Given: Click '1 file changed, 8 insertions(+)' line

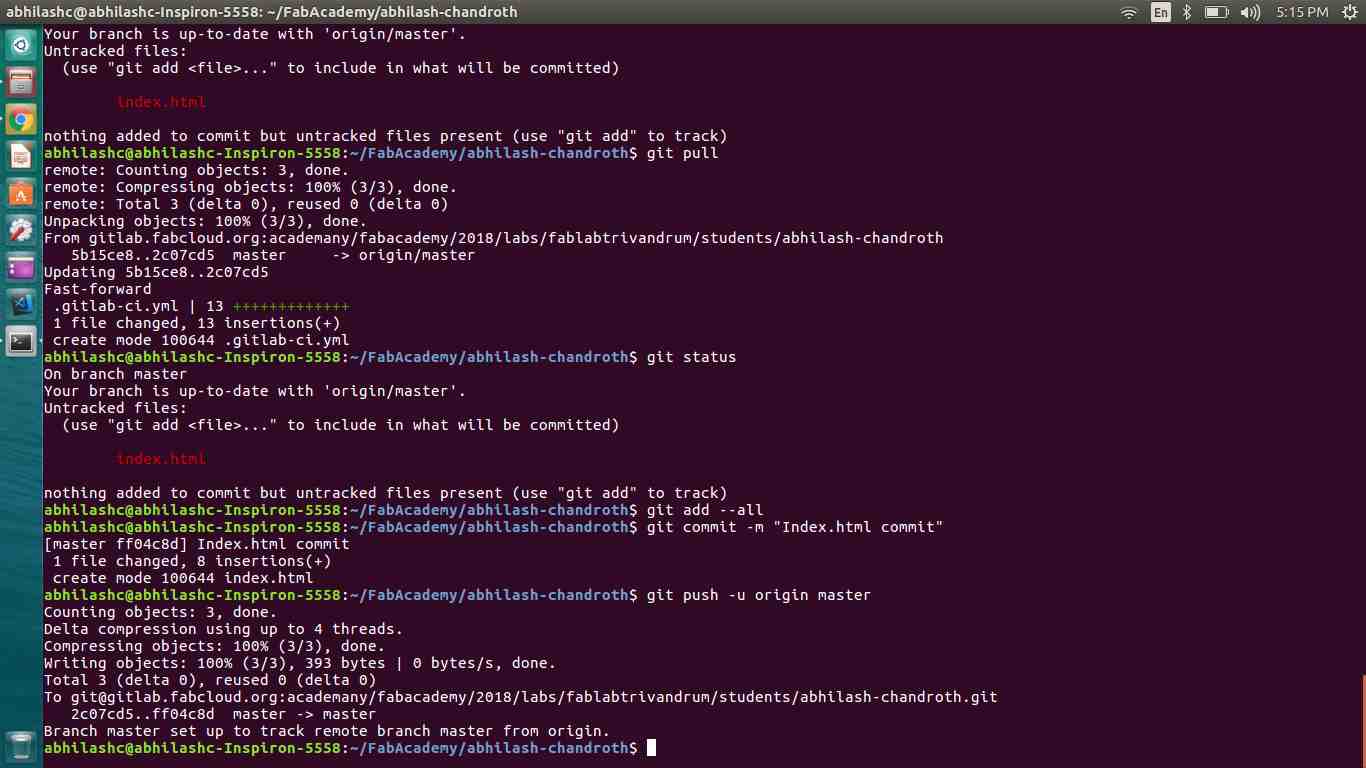Looking at the screenshot, I should [x=192, y=561].
